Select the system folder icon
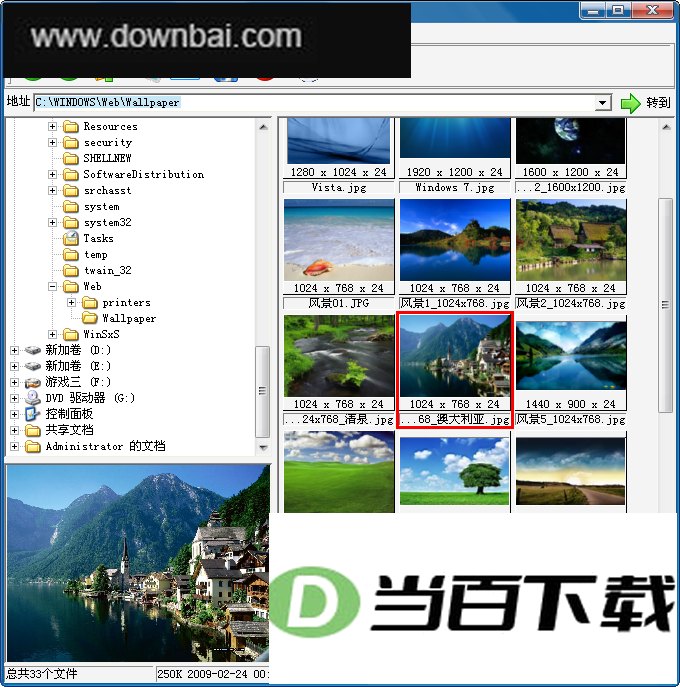Screen dimensions: 680x687 pos(71,206)
